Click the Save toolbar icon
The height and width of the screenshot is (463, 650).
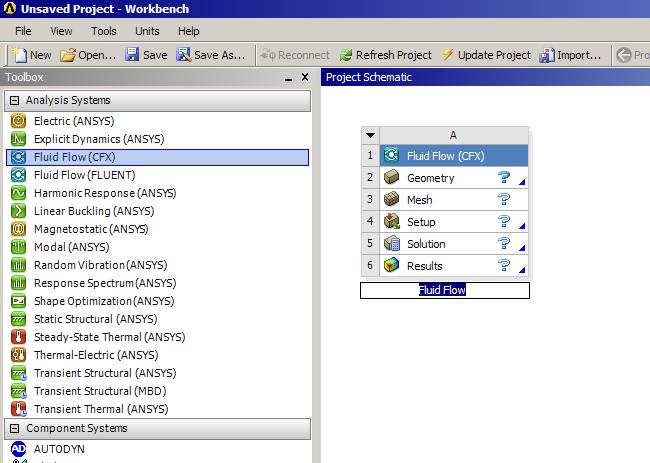(133, 55)
